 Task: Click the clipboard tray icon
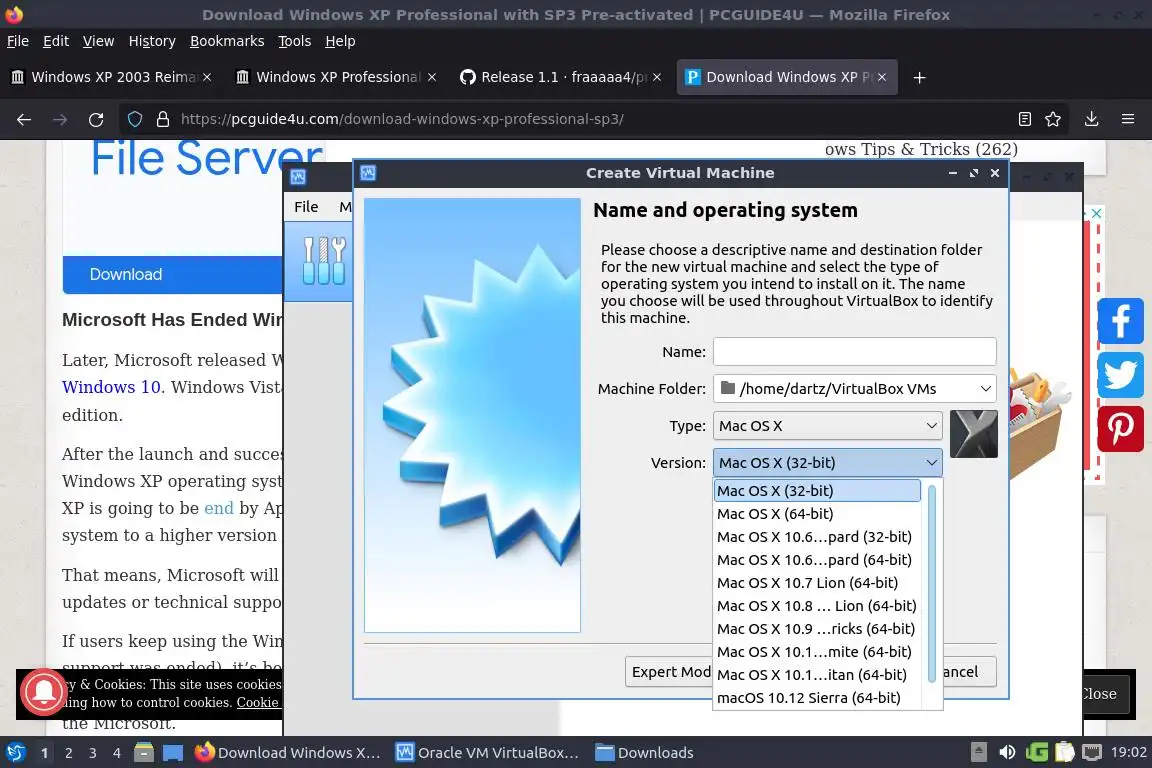click(1065, 753)
